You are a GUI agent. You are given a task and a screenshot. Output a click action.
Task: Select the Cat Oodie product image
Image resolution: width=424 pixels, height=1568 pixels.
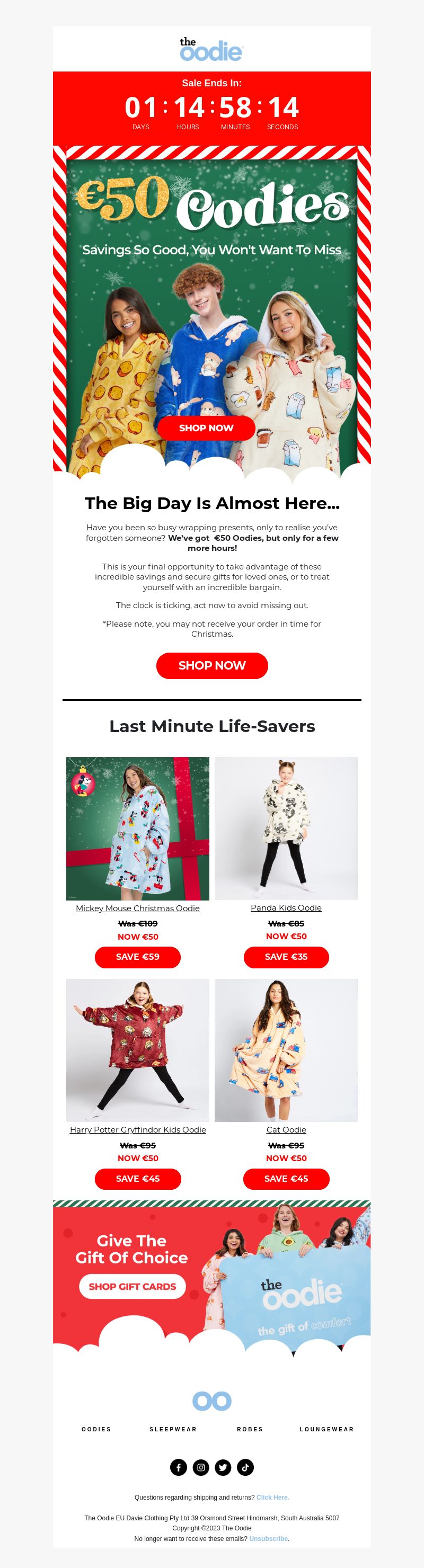click(x=286, y=1050)
